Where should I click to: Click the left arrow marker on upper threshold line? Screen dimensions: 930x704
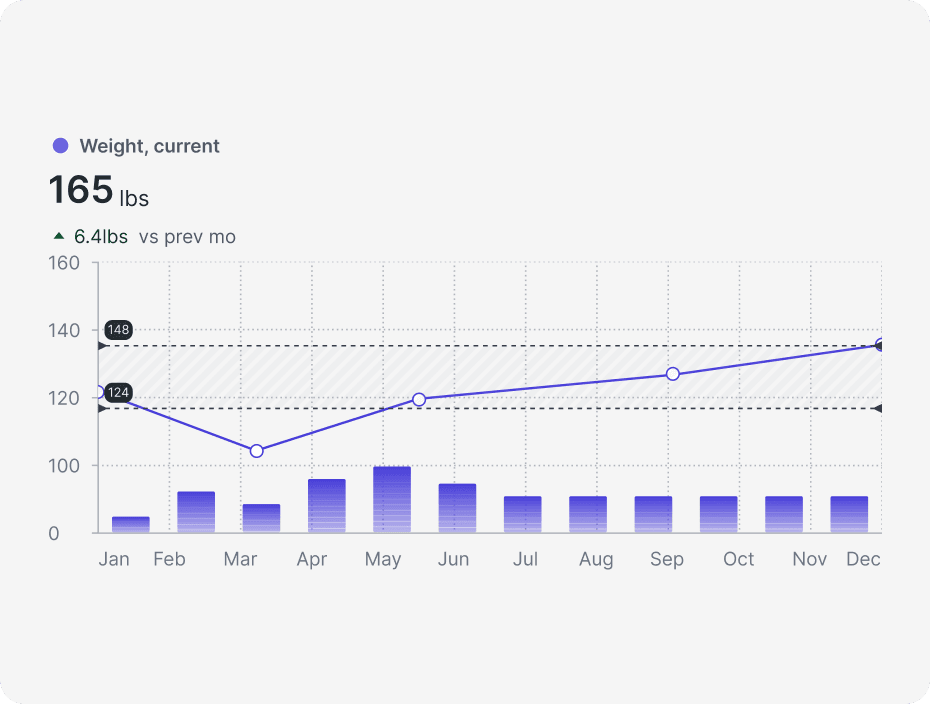tap(102, 346)
